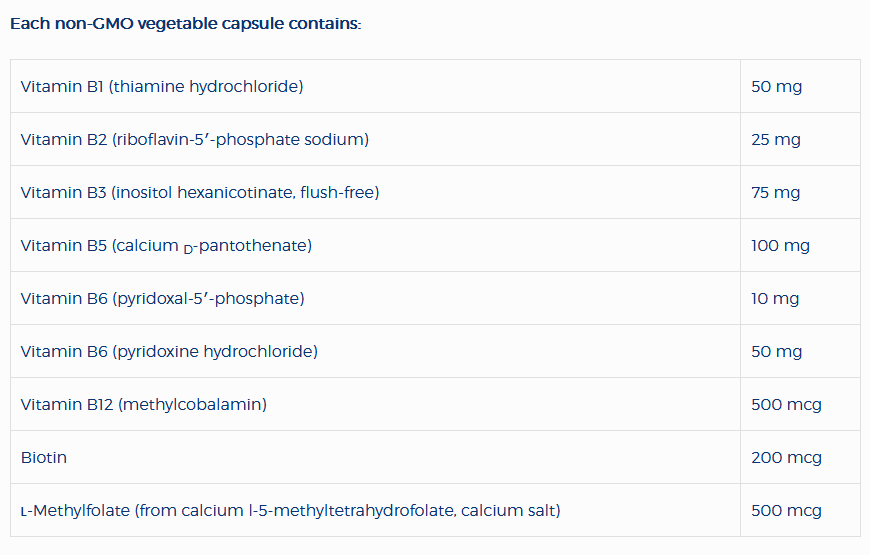This screenshot has height=555, width=870.
Task: Select the Vitamin B6 pyridoxine hydrochloride cell
Action: pyautogui.click(x=169, y=352)
